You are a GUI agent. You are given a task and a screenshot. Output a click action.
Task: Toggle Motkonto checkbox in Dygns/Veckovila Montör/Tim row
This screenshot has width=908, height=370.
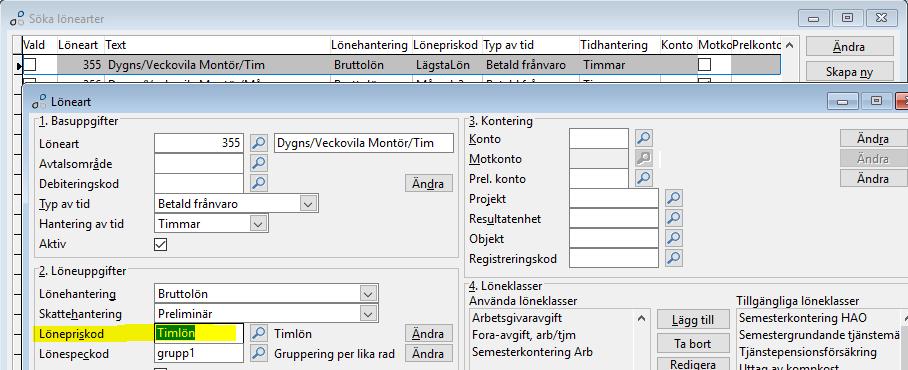[704, 65]
